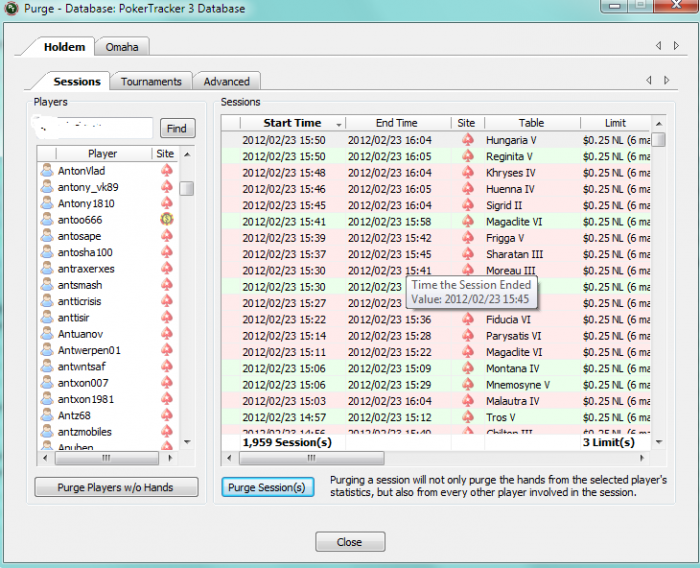Click the right game-tabs arrow next to Omaha

click(x=676, y=46)
